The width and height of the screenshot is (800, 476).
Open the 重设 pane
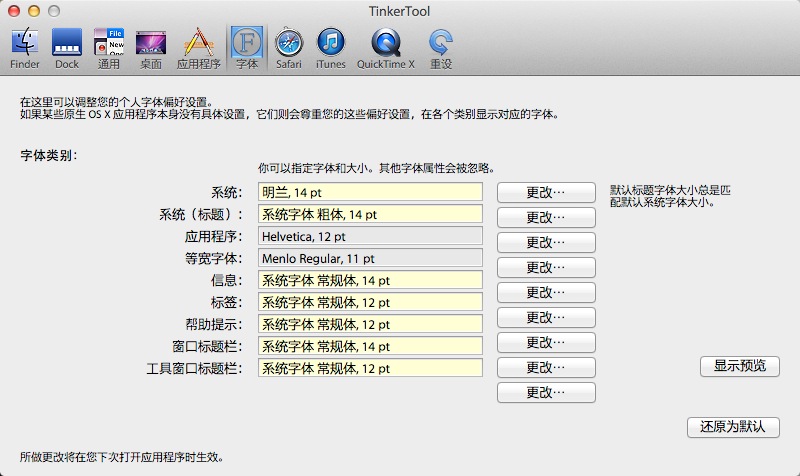(441, 48)
